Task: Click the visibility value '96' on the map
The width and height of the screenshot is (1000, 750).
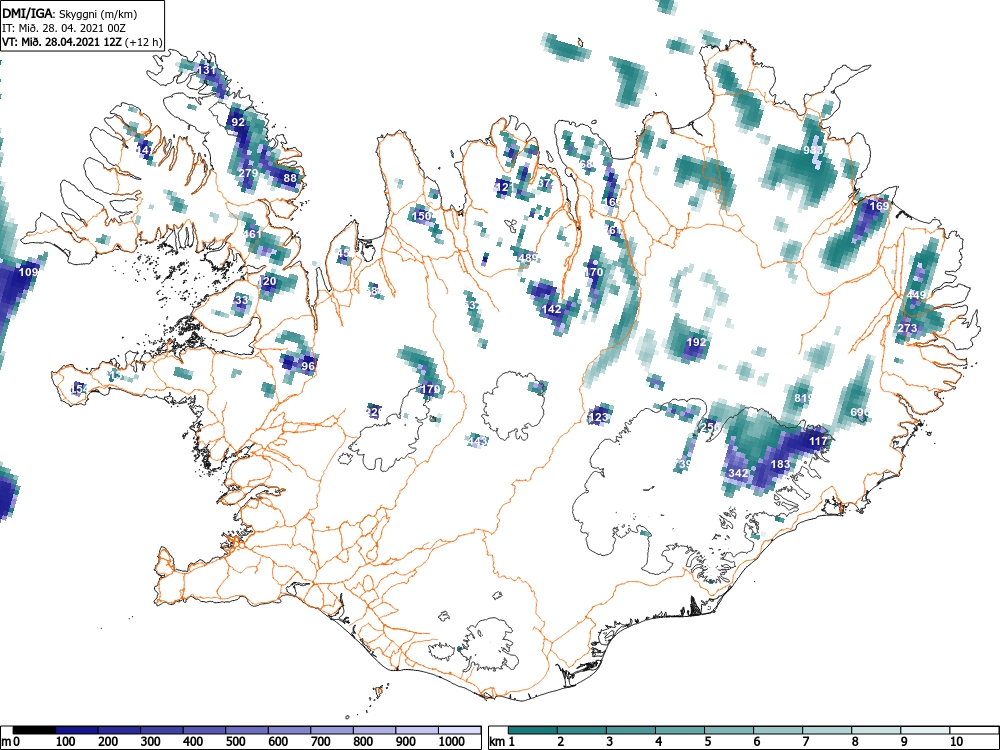Action: click(308, 366)
